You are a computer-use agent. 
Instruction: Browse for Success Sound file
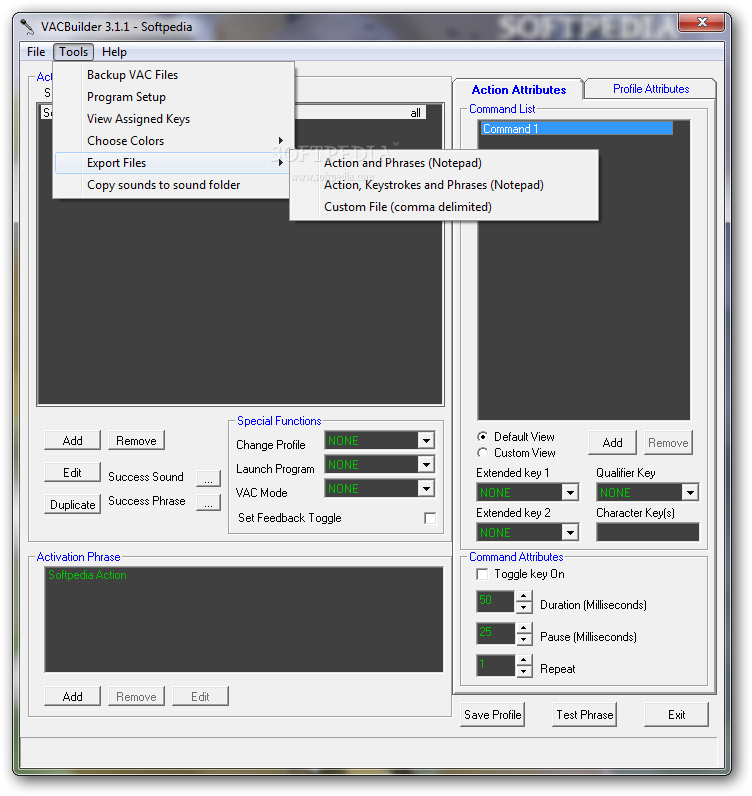(208, 478)
